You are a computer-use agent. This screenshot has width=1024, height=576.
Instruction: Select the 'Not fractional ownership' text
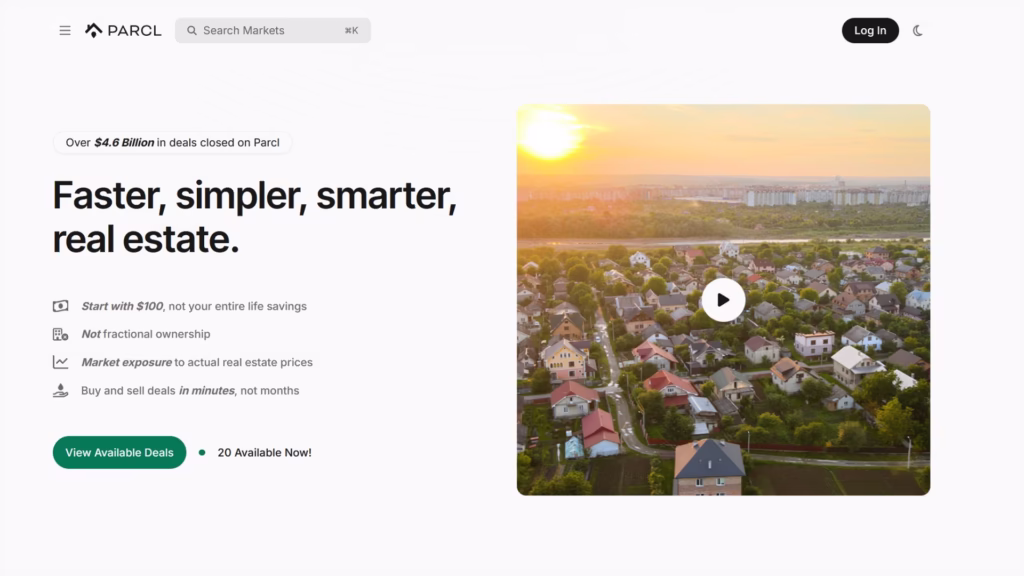(x=146, y=335)
